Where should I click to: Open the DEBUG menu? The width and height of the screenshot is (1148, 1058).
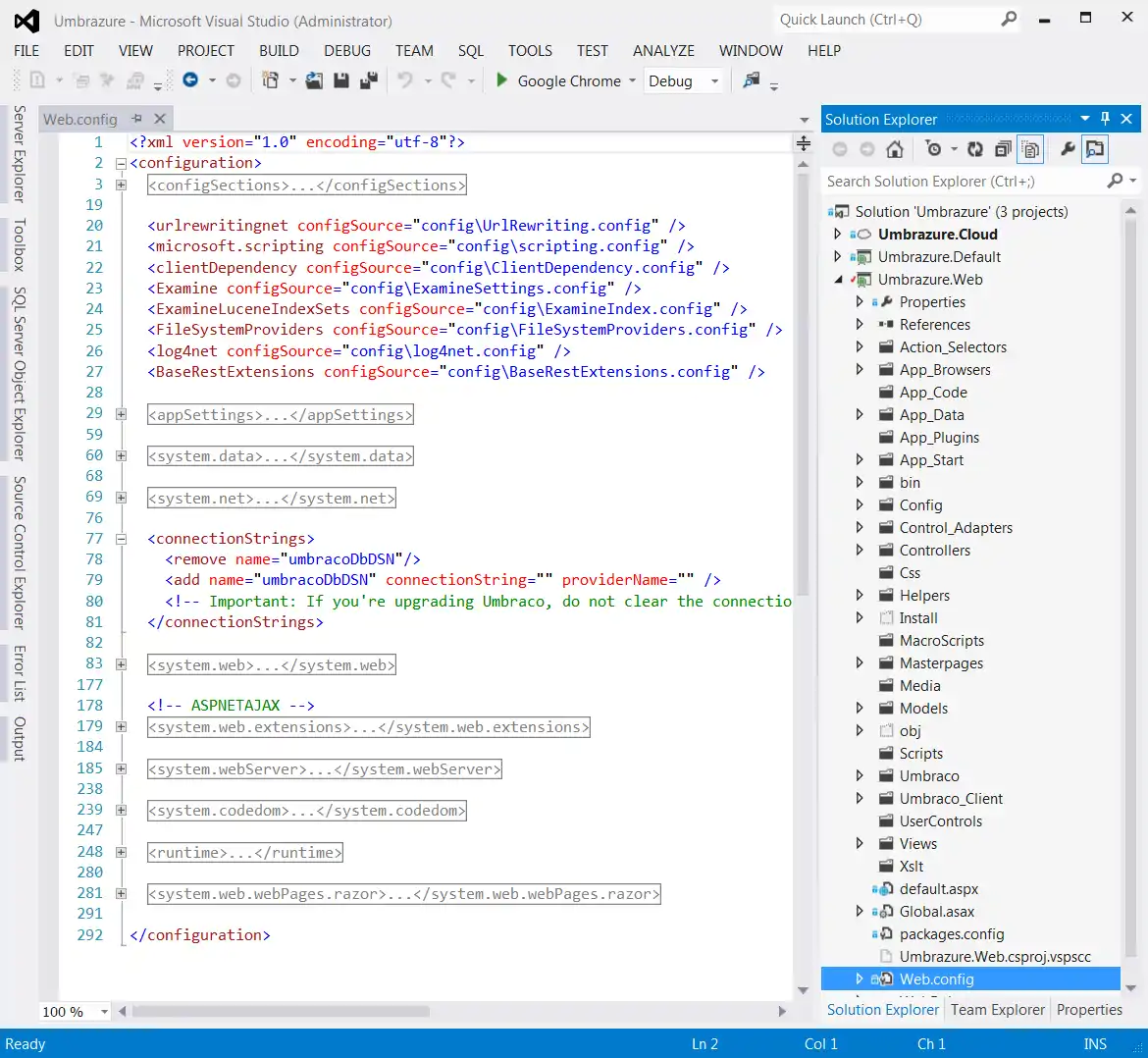(347, 50)
